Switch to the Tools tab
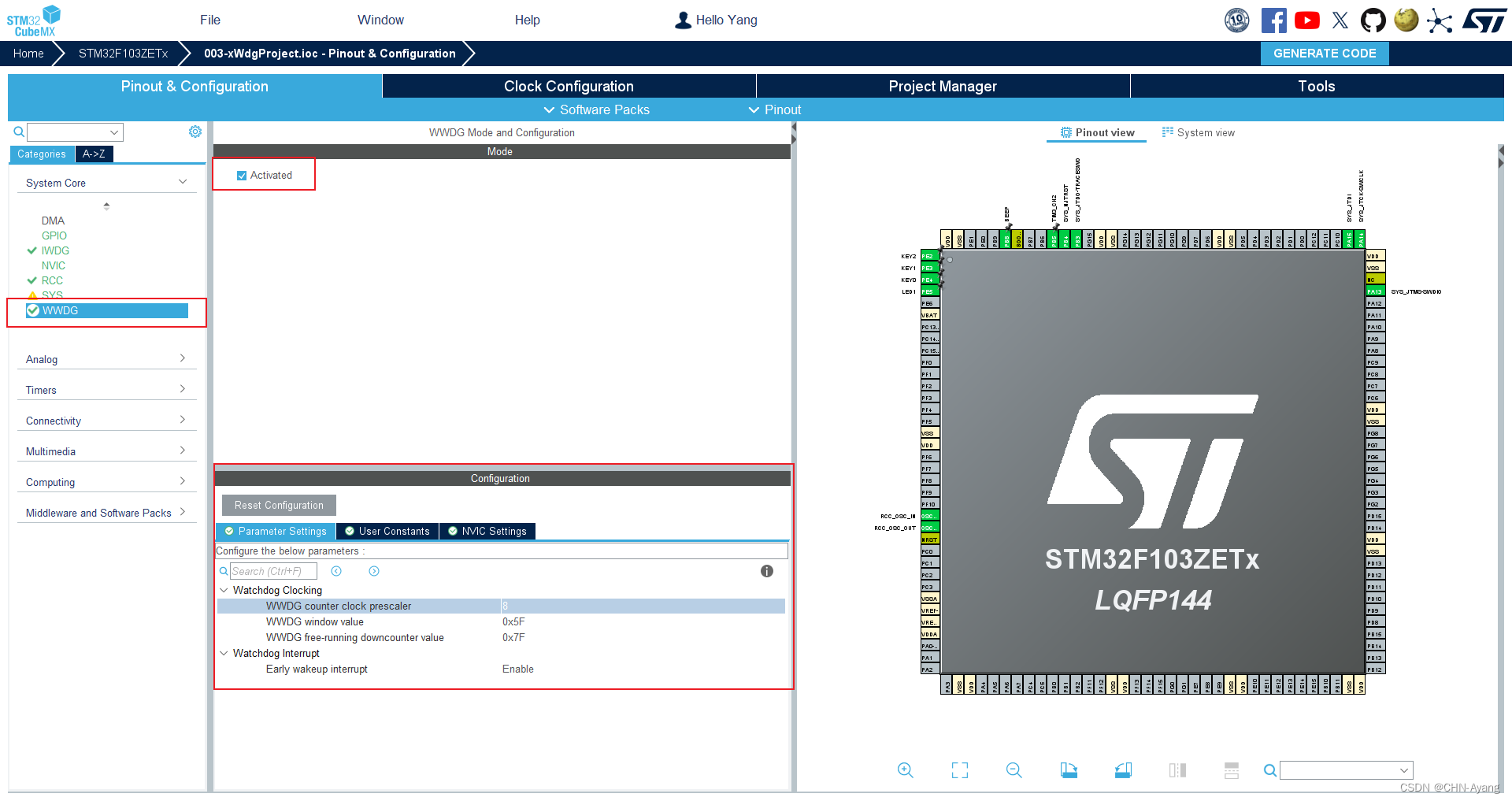Screen dimensions: 1512x801 click(x=1317, y=87)
